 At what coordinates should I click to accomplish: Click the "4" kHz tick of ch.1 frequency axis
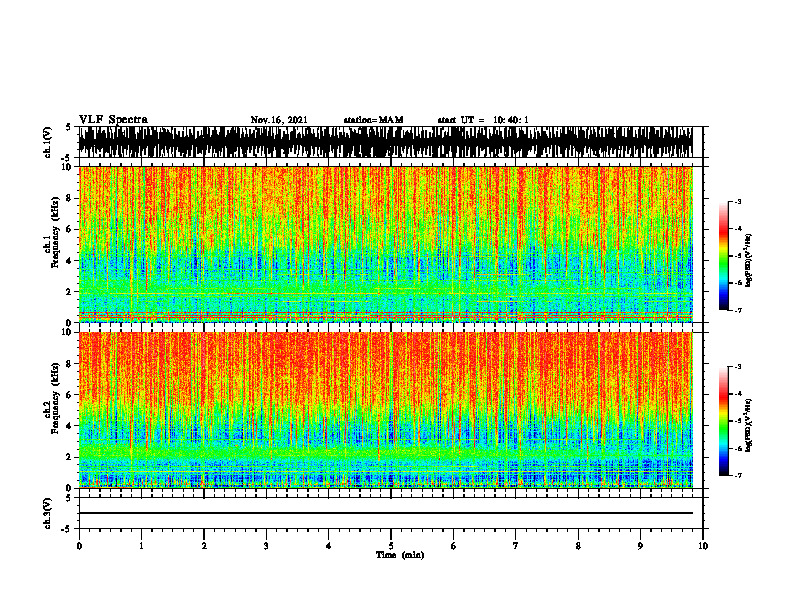(69, 261)
